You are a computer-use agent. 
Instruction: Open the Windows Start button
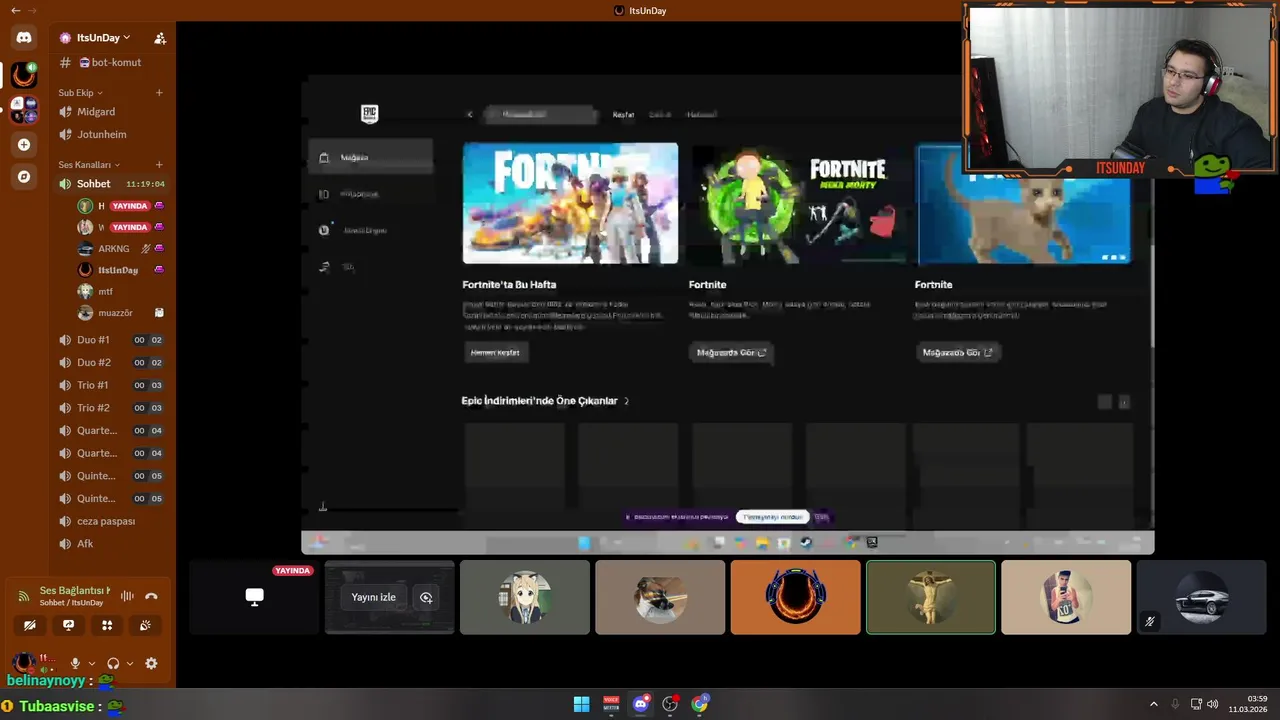581,704
